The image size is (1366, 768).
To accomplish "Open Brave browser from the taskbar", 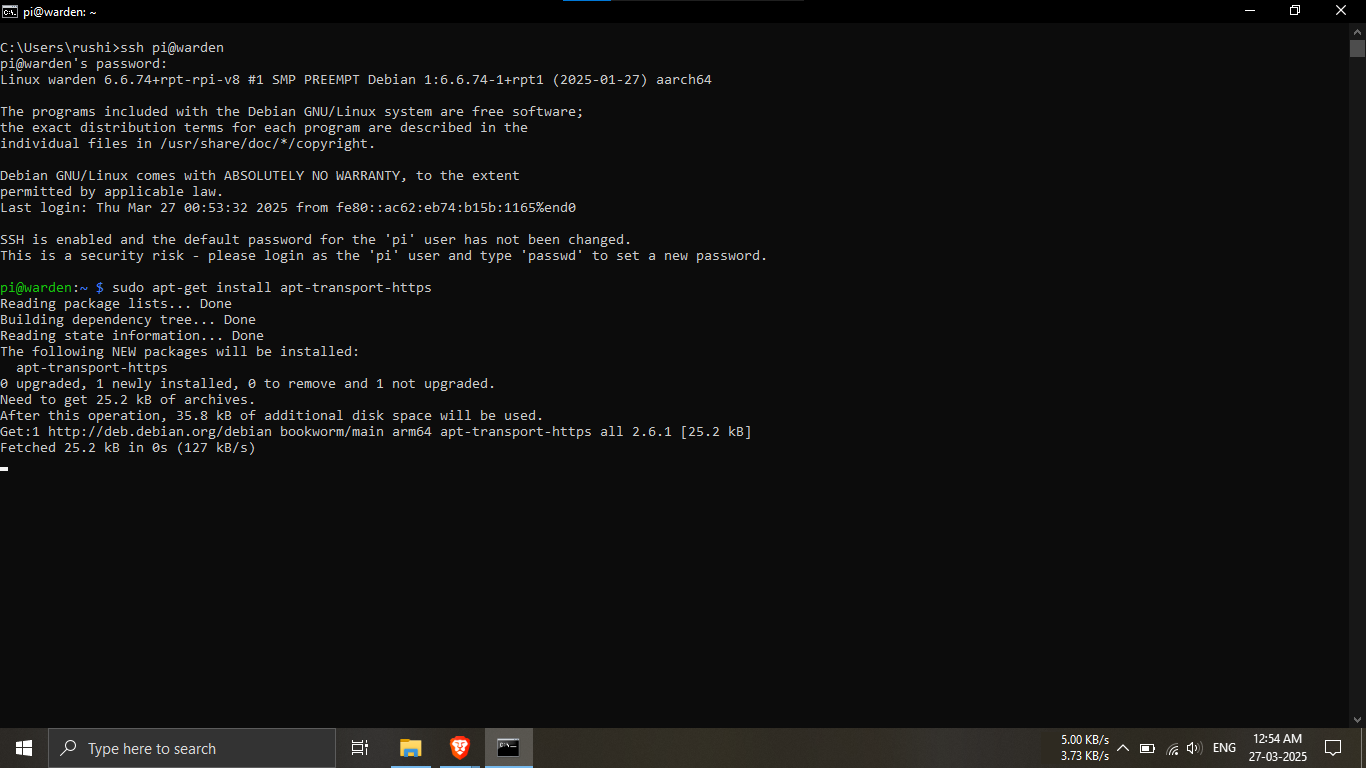I will tap(459, 748).
